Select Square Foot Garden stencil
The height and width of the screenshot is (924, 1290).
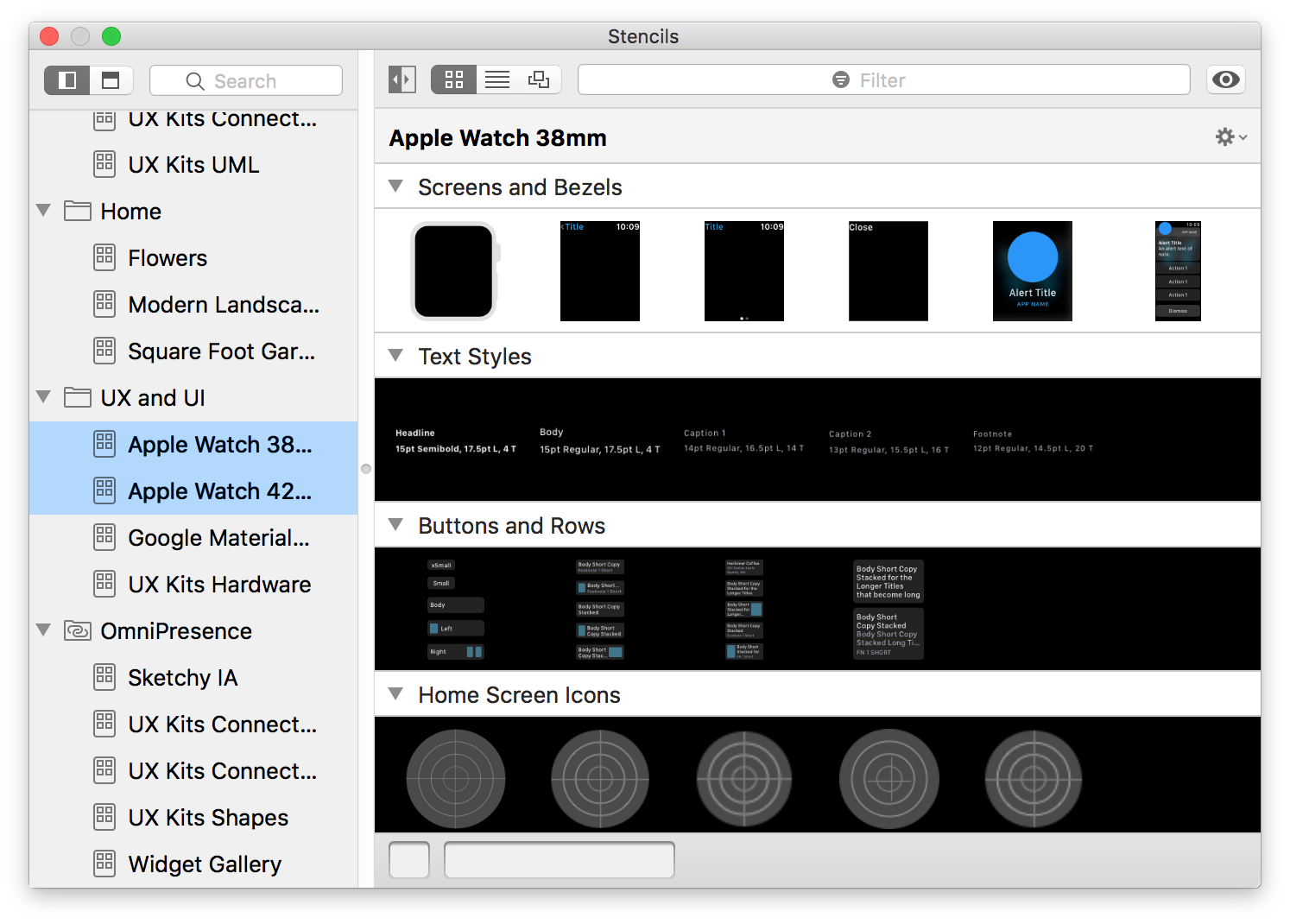click(193, 351)
